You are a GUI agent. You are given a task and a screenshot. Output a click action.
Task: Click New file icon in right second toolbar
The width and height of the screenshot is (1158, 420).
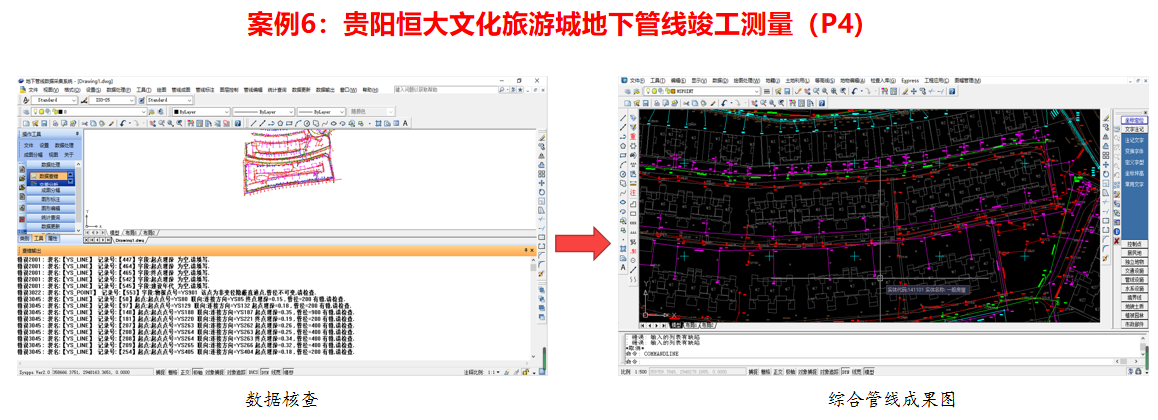coord(627,103)
